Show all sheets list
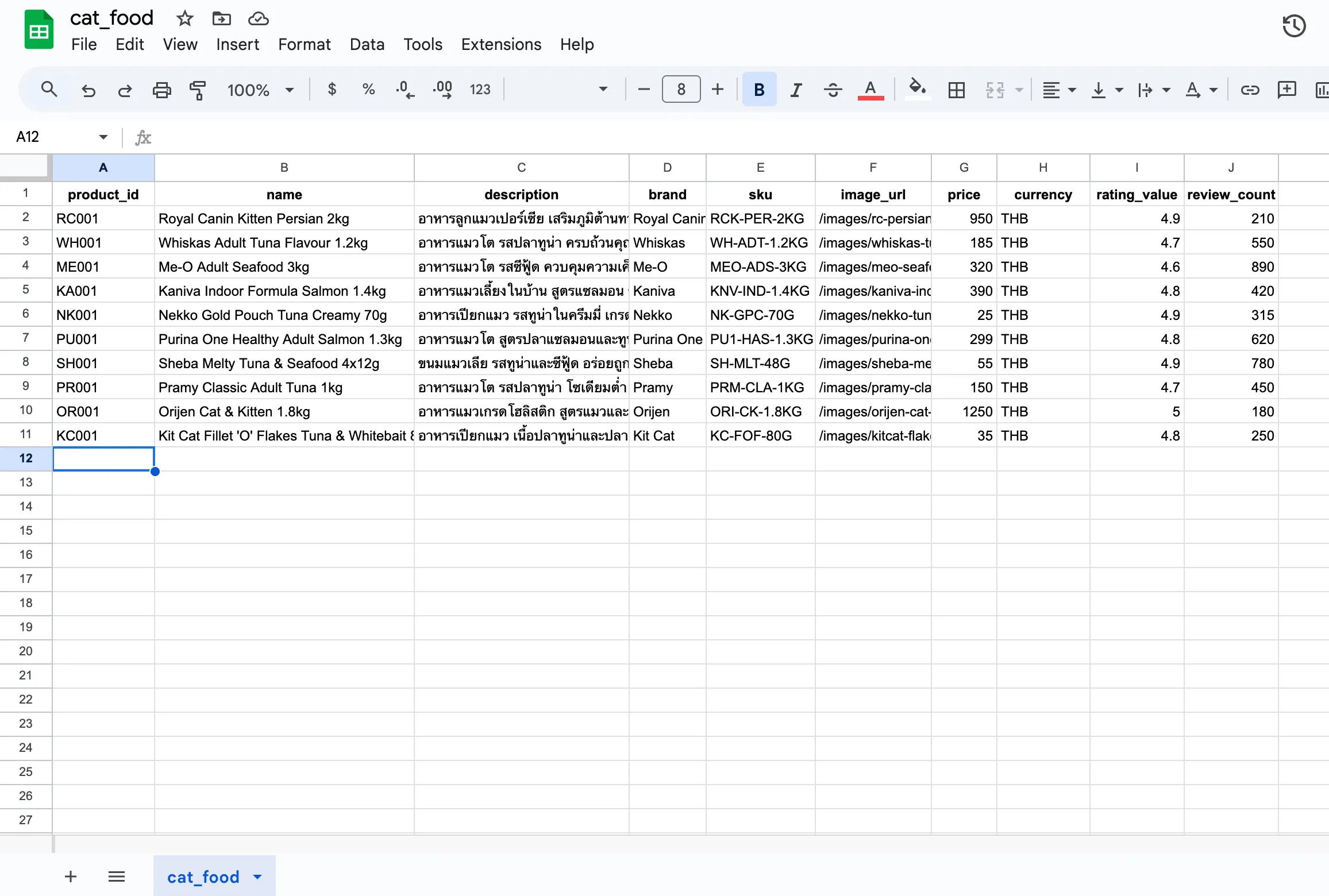This screenshot has width=1329, height=896. [x=117, y=876]
